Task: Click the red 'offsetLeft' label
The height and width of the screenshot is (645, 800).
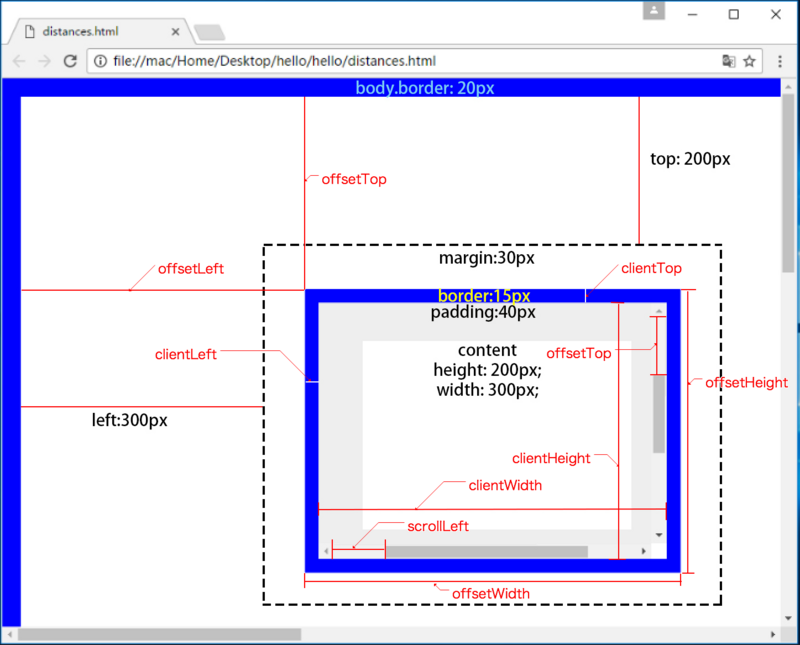Action: point(191,269)
